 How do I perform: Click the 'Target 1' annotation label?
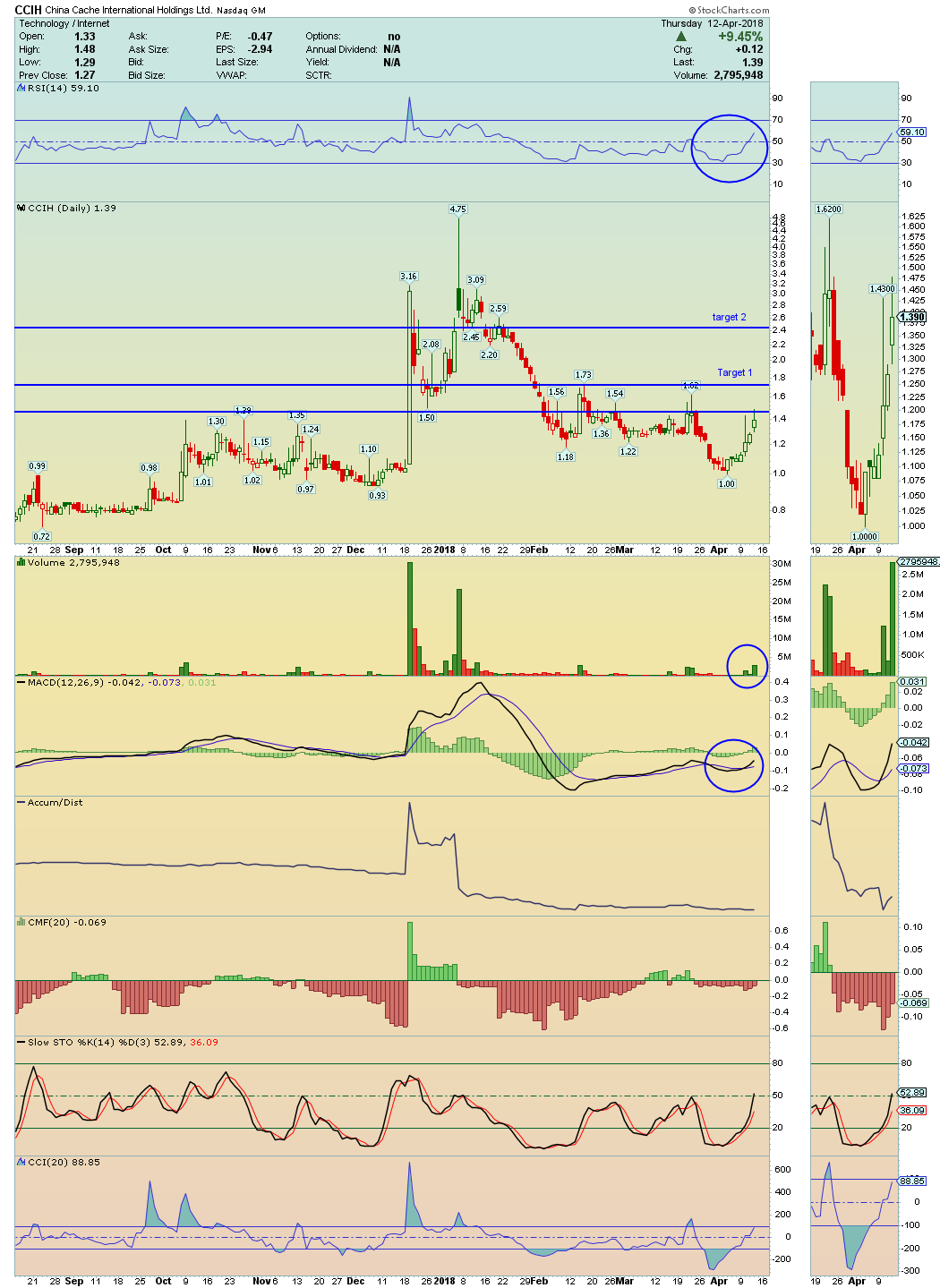[734, 372]
